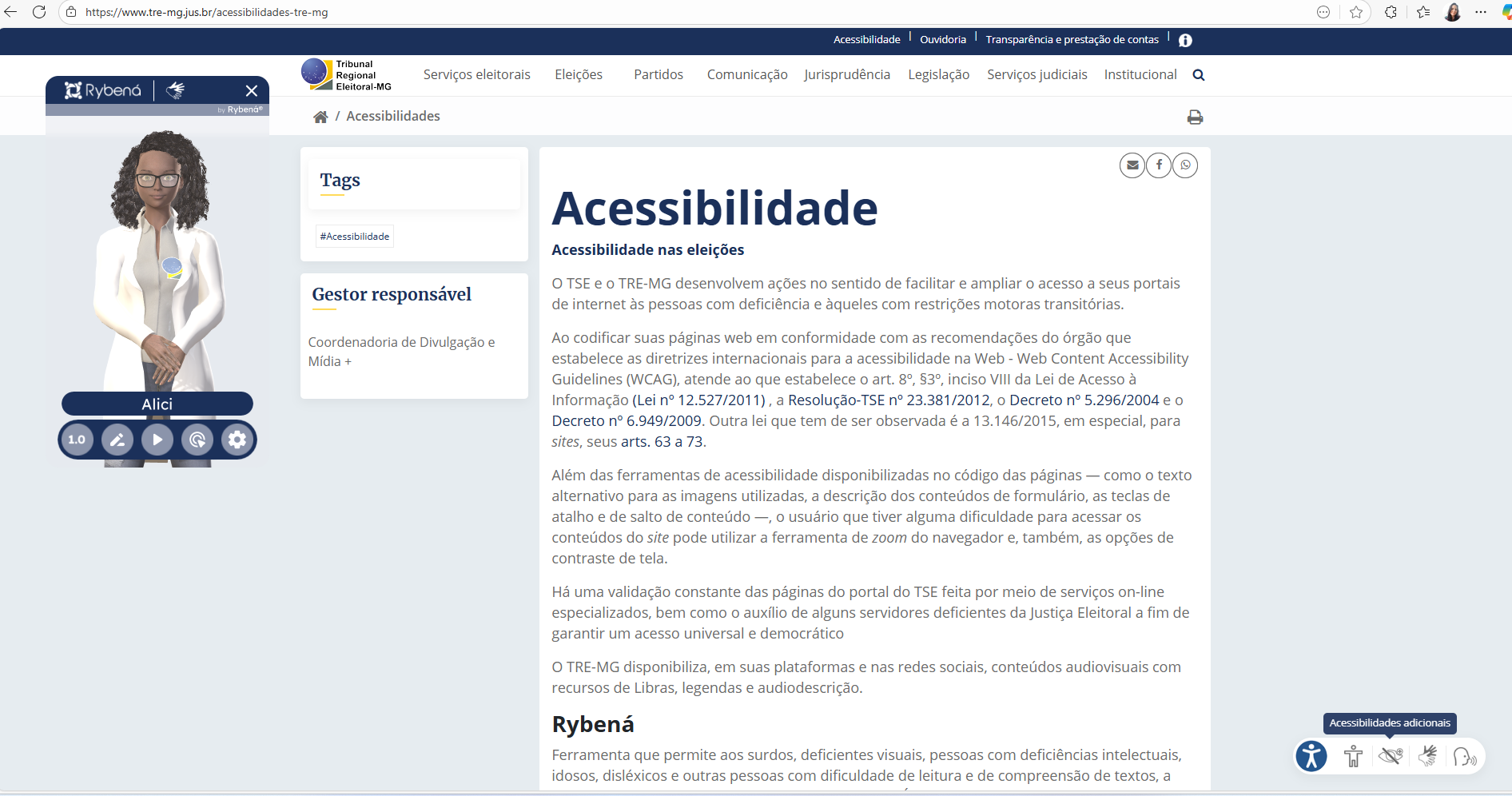1512x796 pixels.
Task: Activate the sign language hands icon
Action: (x=1428, y=756)
